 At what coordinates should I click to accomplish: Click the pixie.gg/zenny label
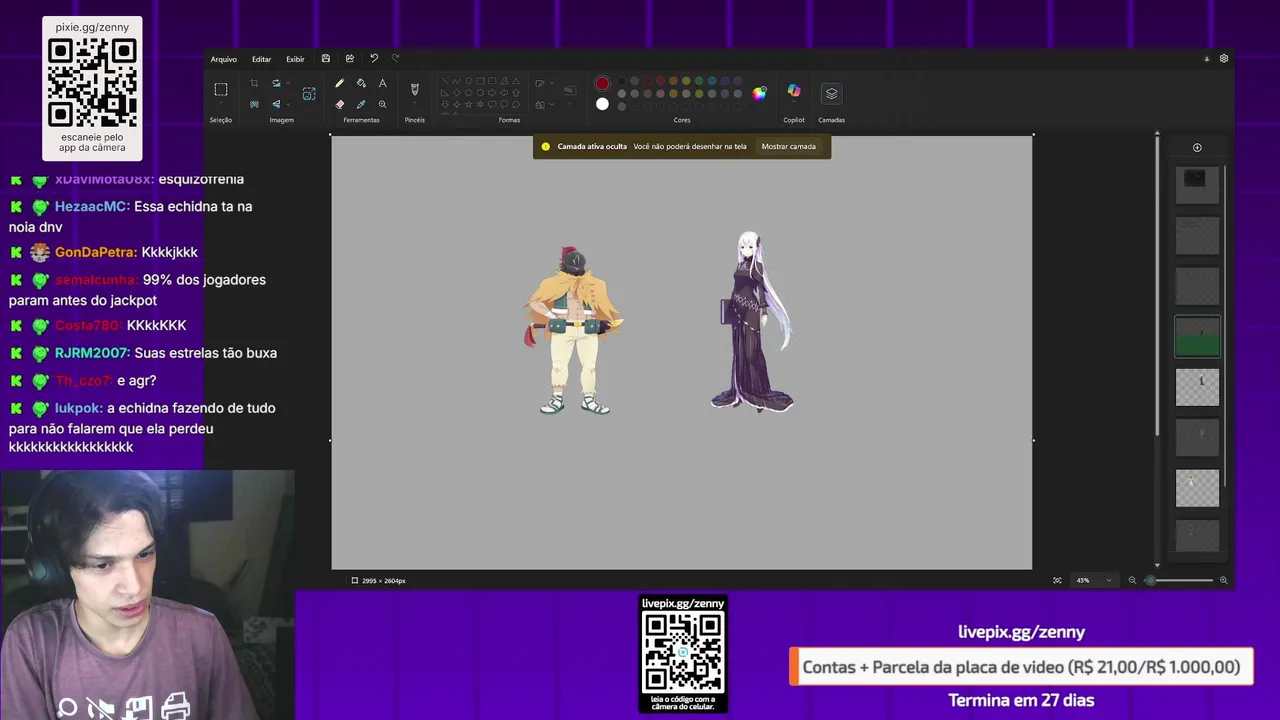92,27
